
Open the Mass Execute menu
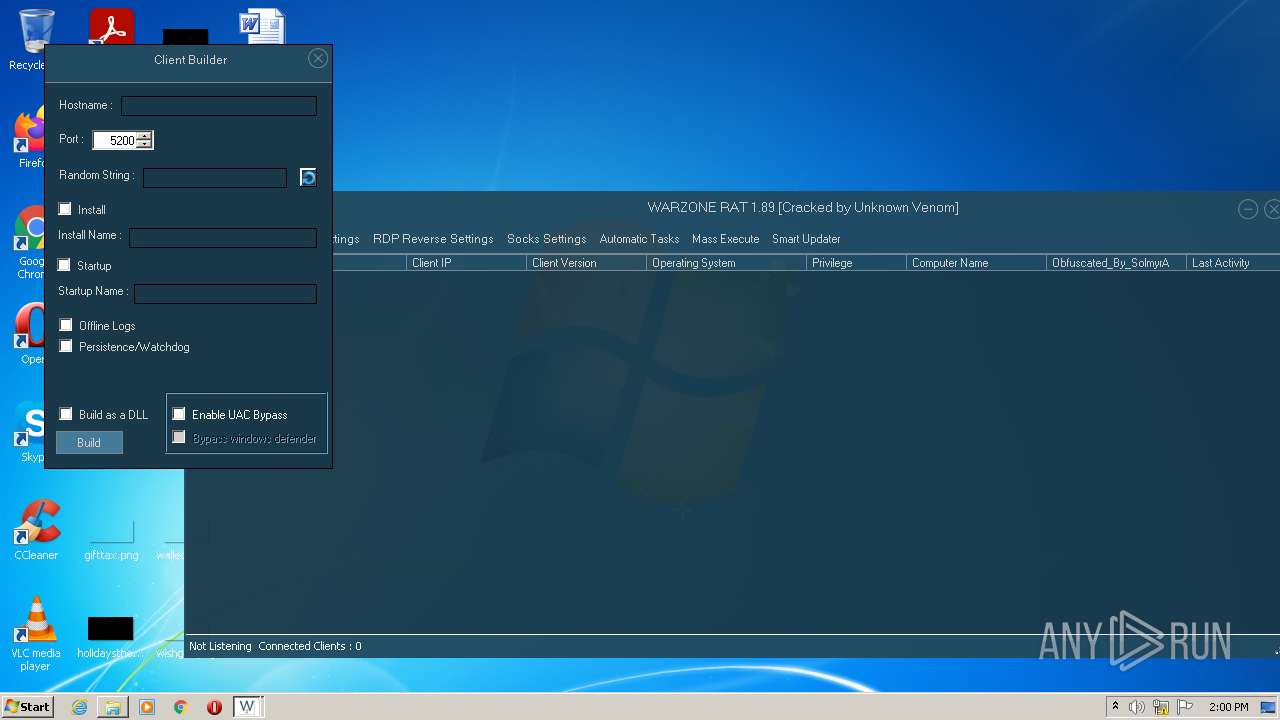(725, 239)
